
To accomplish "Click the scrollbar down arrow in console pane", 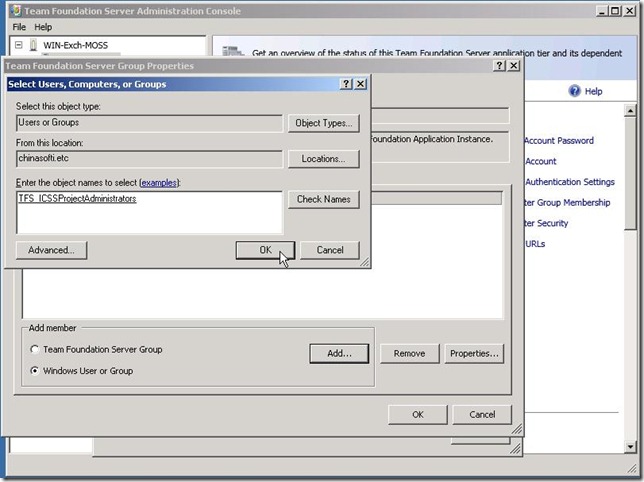I will click(630, 447).
